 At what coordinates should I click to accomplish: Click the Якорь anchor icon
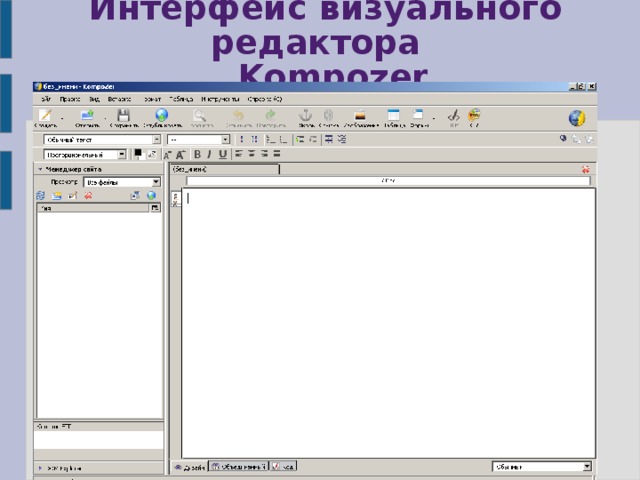pos(306,115)
